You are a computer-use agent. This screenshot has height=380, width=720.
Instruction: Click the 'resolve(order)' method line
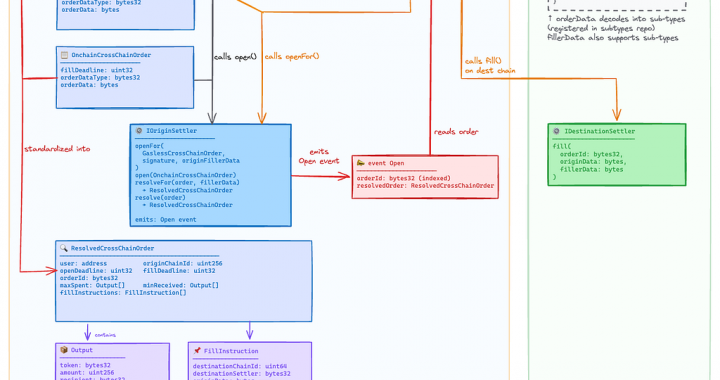pyautogui.click(x=160, y=198)
